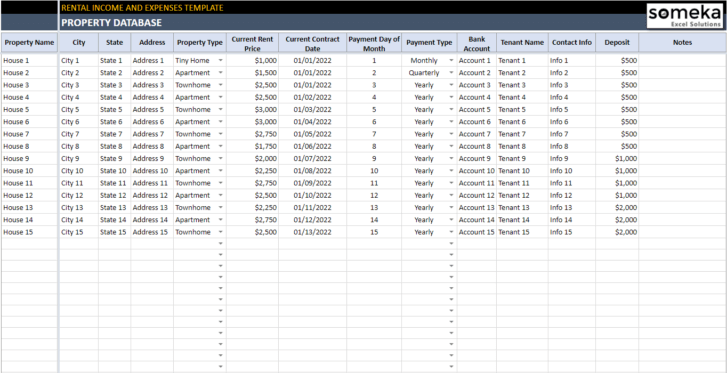Image resolution: width=727 pixels, height=373 pixels.
Task: Select the Current Rent Price header
Action: [252, 43]
